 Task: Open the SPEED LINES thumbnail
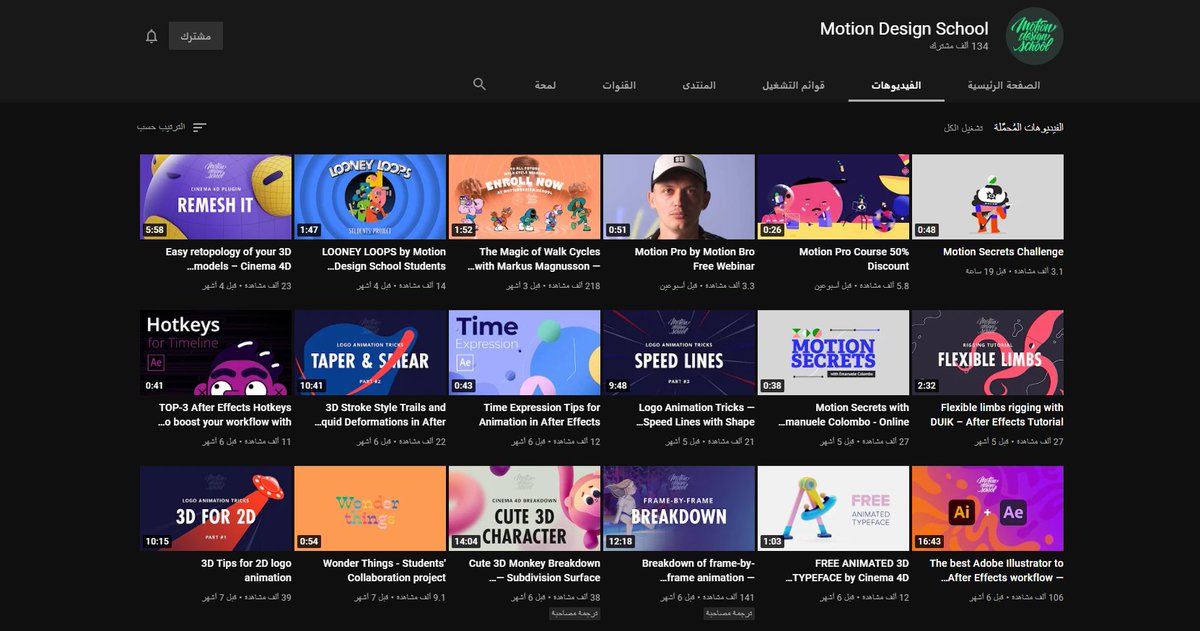click(679, 353)
